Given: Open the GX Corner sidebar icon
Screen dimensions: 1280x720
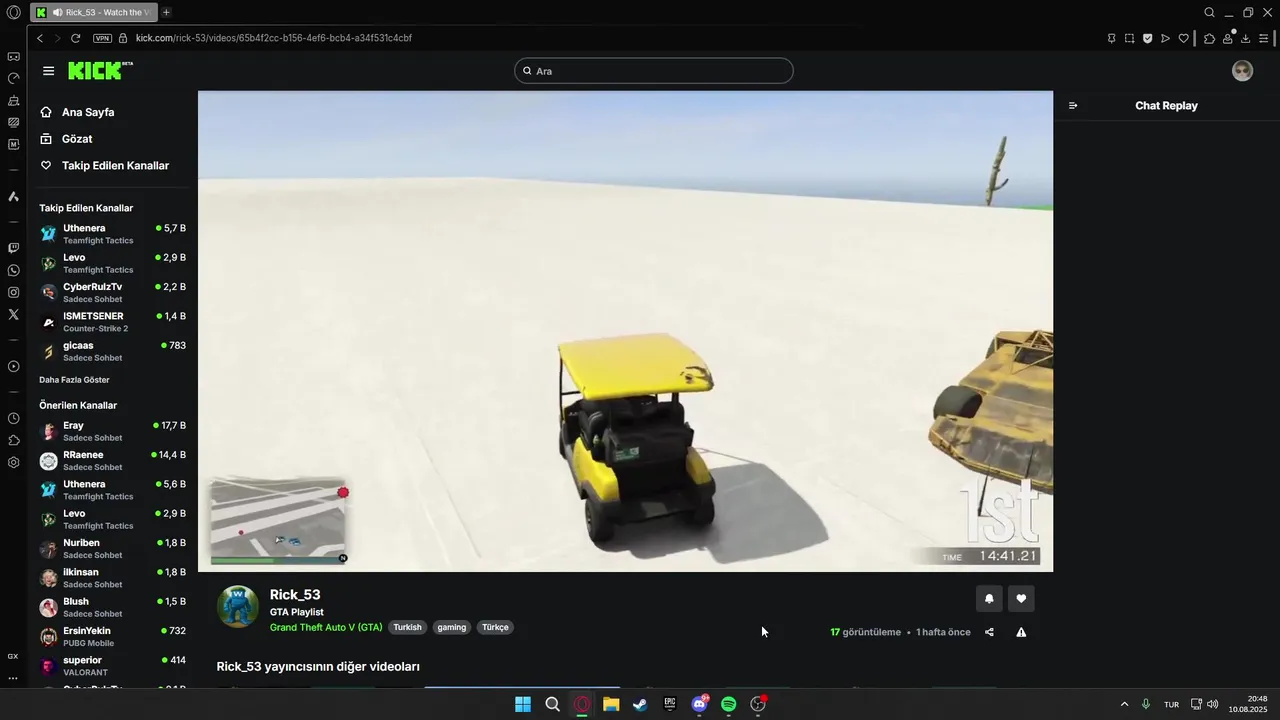Looking at the screenshot, I should pyautogui.click(x=13, y=56).
